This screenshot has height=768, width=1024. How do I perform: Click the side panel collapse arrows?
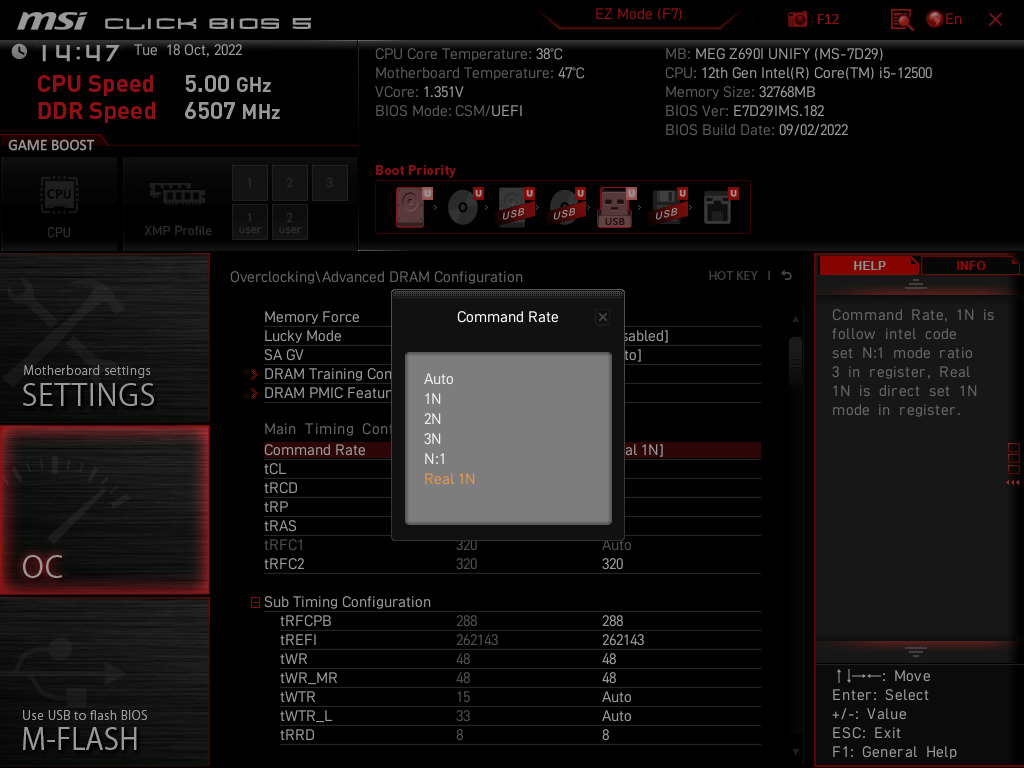coord(1013,483)
